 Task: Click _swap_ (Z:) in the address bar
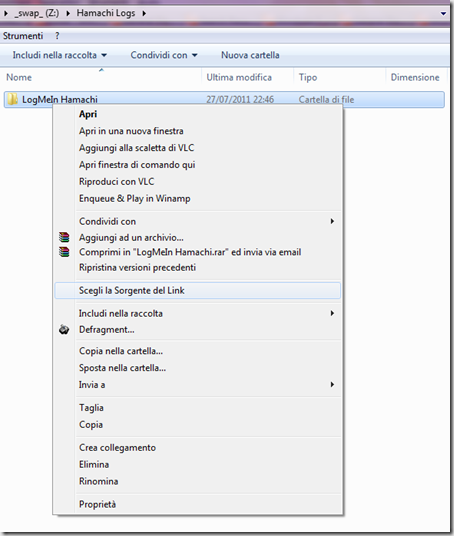[x=37, y=13]
